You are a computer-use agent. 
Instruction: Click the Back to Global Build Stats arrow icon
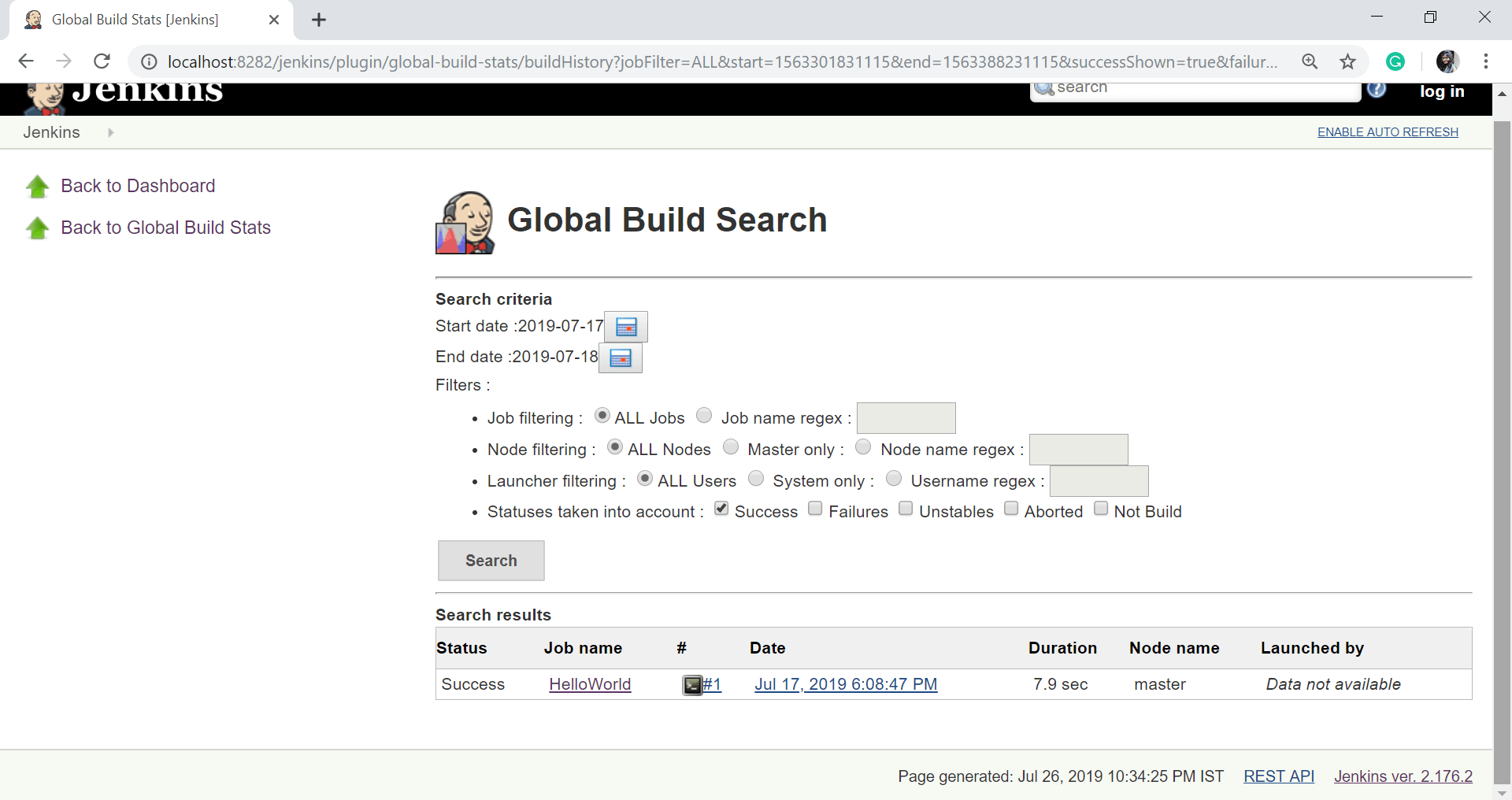[37, 228]
